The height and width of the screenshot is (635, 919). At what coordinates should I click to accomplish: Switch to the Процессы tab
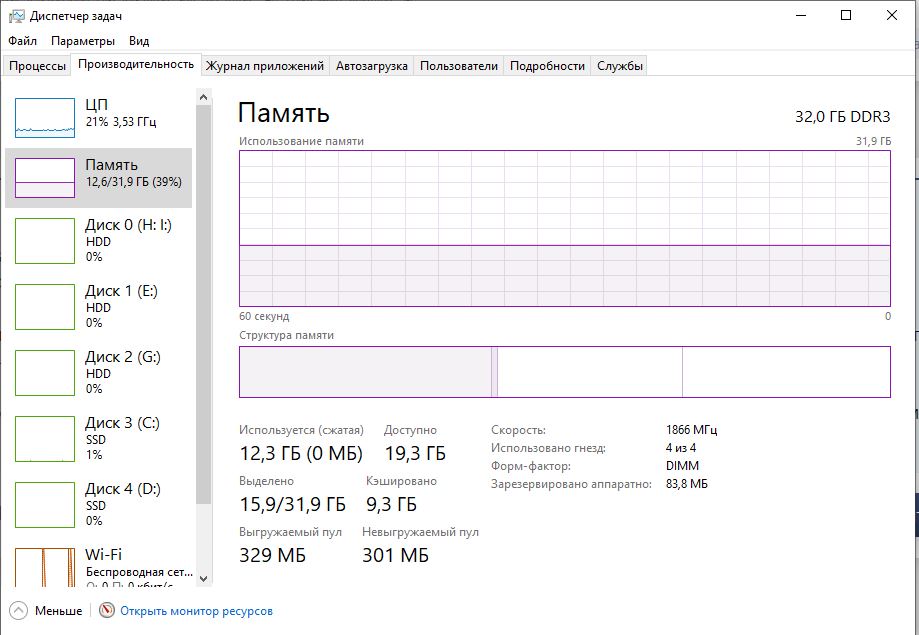click(37, 66)
